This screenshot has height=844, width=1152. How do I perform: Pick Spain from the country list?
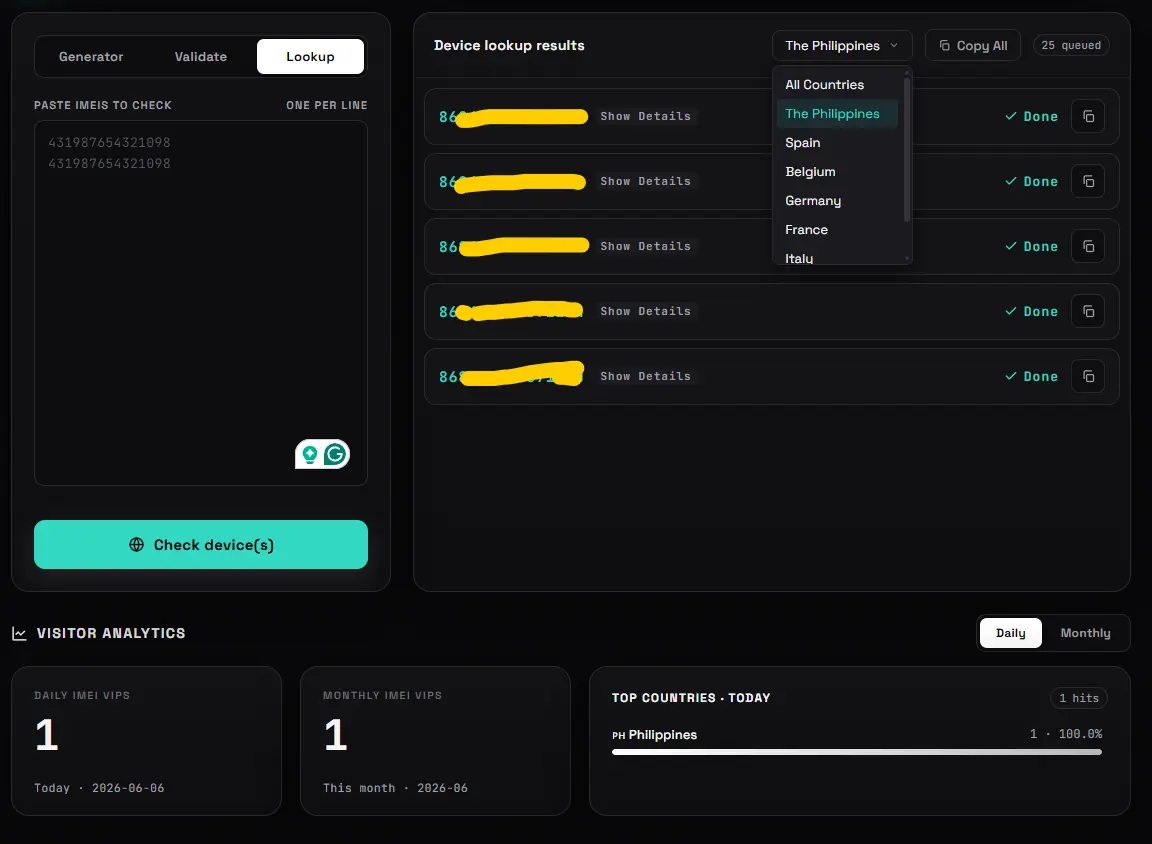tap(838, 143)
